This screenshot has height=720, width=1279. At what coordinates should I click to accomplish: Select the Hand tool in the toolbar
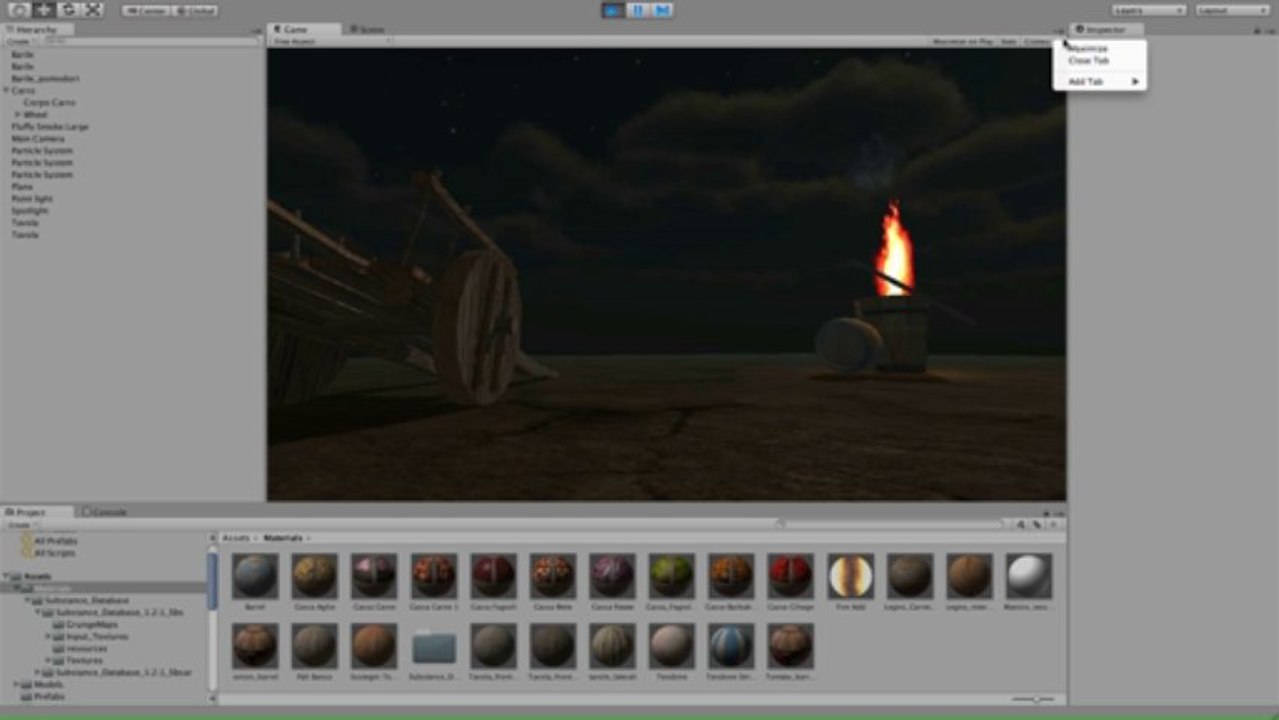pos(19,10)
